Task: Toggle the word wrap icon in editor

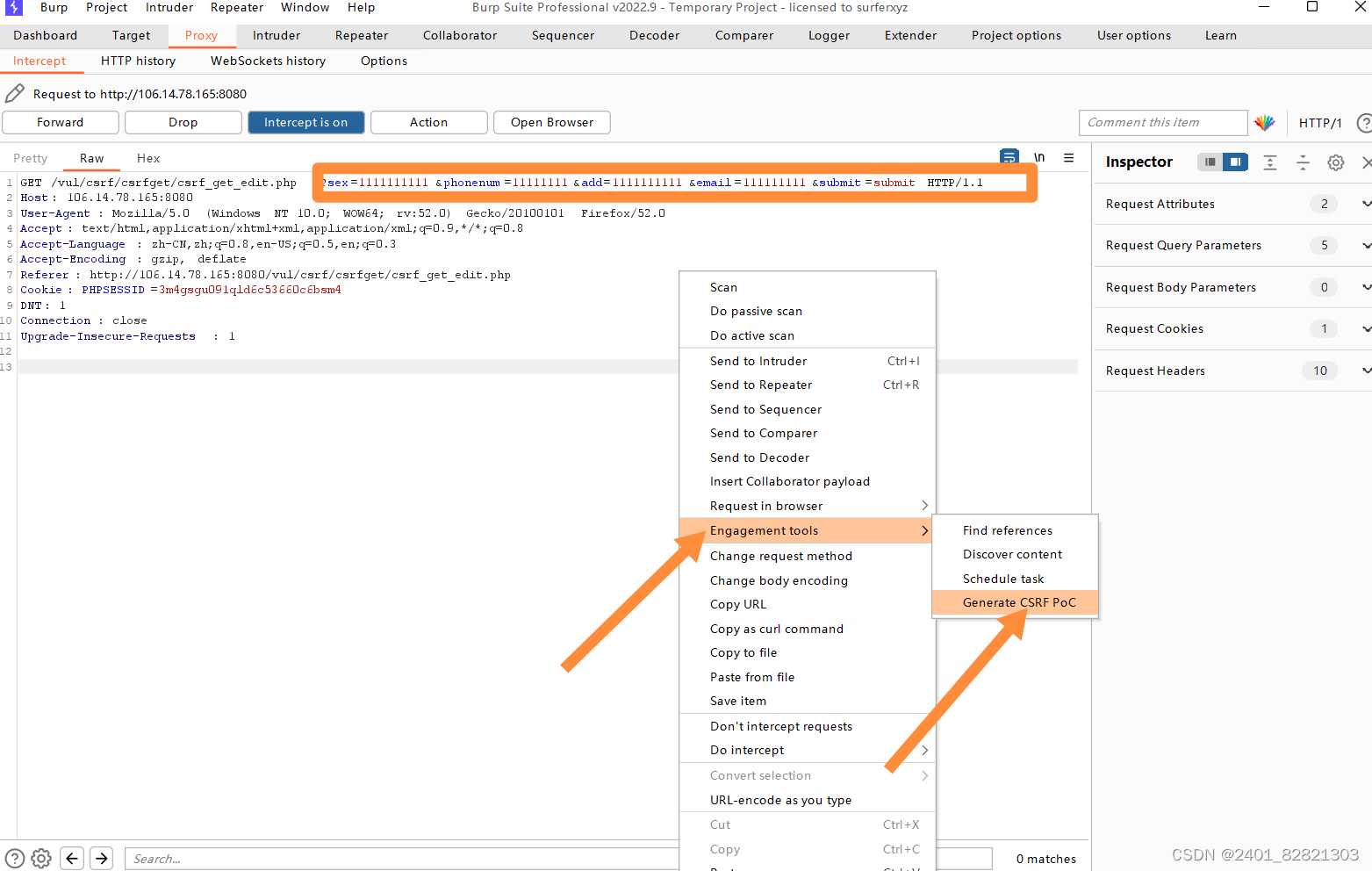Action: coord(1009,157)
